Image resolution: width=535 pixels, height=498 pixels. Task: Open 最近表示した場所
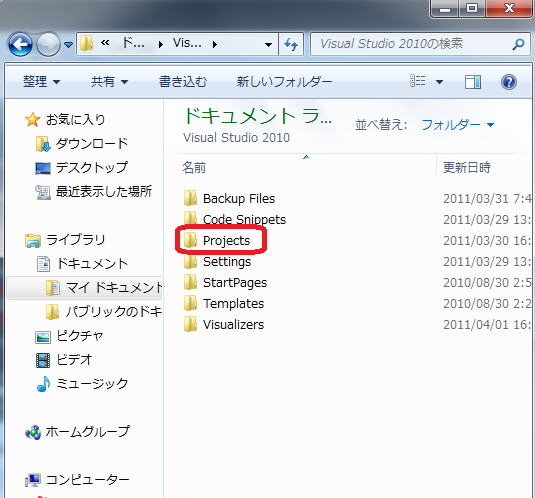(x=104, y=191)
